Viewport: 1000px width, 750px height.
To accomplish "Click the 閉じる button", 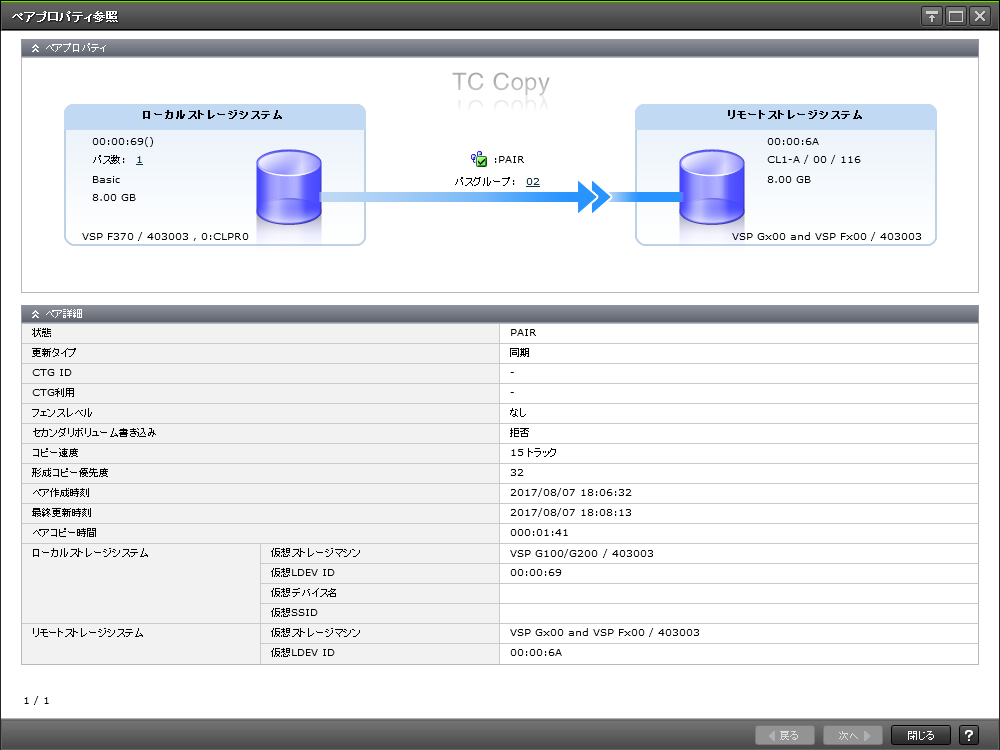I will 920,735.
